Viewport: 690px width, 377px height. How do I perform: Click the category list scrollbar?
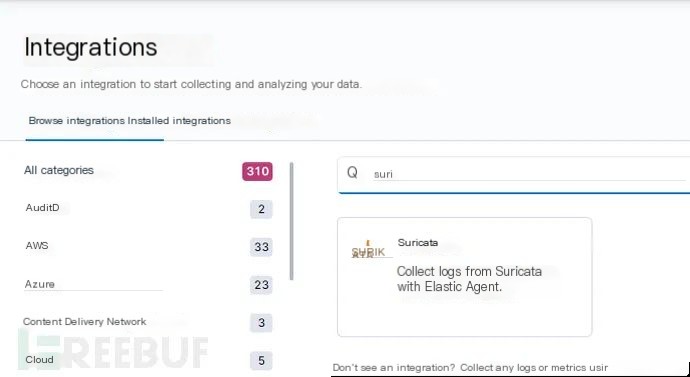pos(291,221)
